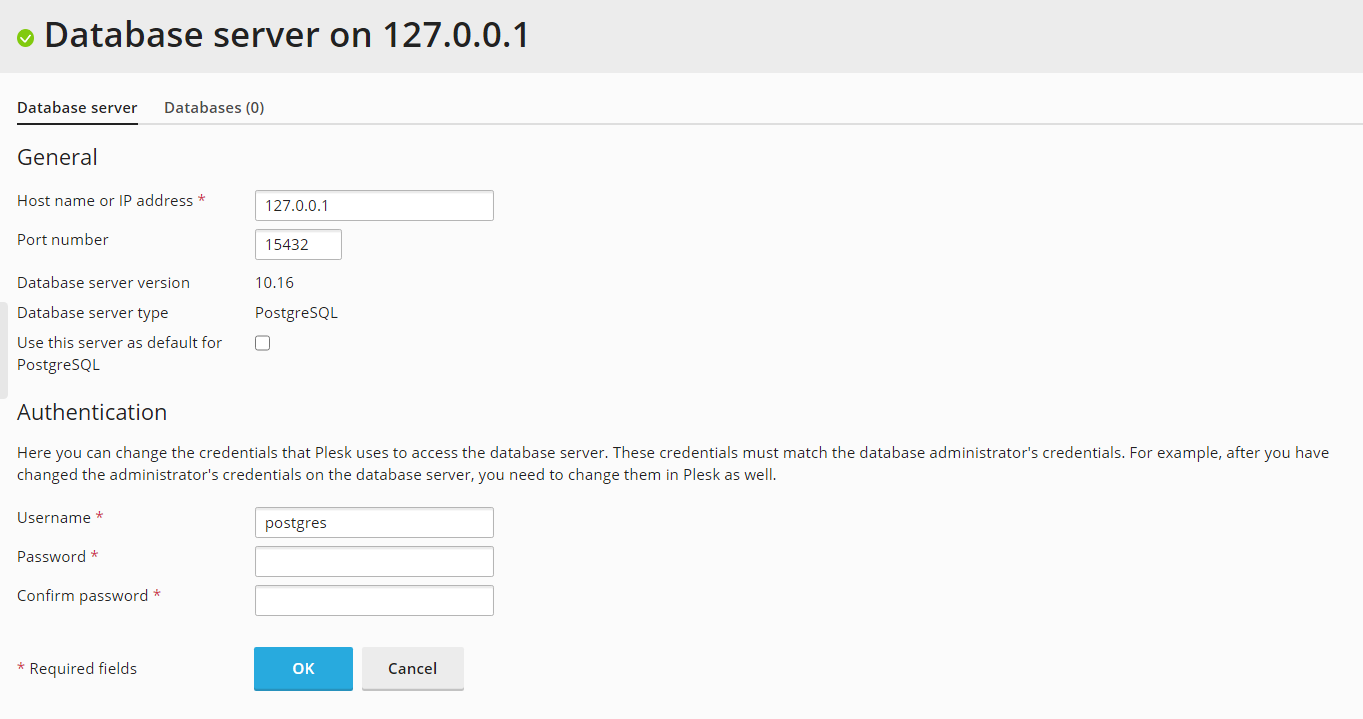The width and height of the screenshot is (1363, 719).
Task: Focus the empty Password input field
Action: pos(374,561)
